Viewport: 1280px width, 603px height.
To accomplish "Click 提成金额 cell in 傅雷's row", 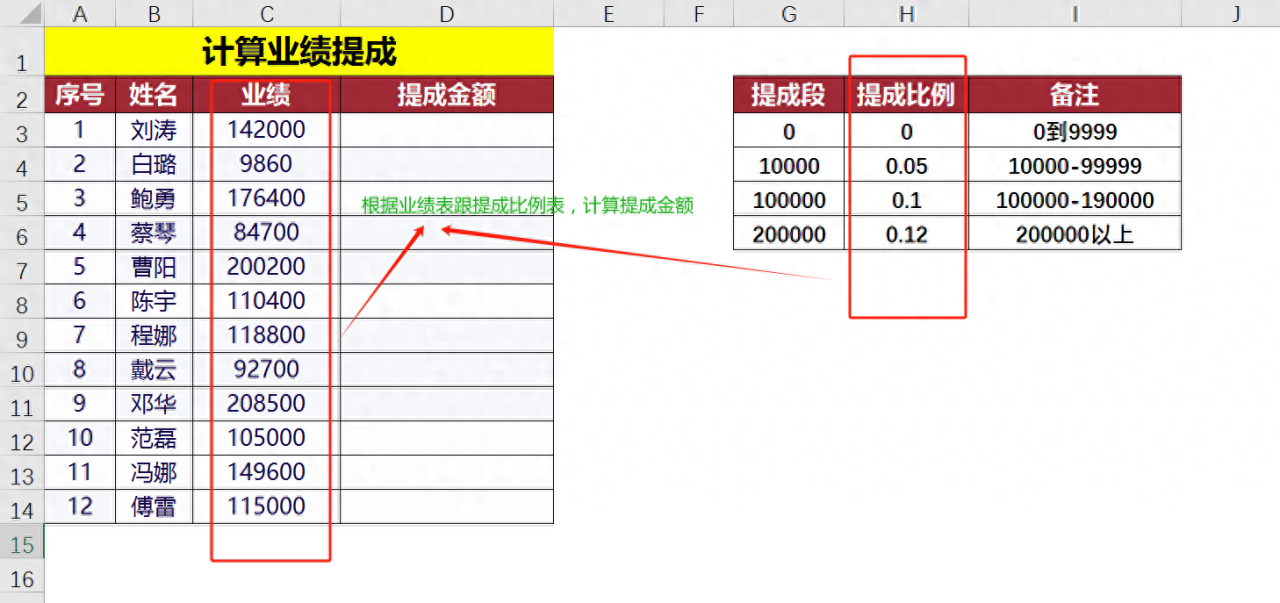I will [447, 506].
